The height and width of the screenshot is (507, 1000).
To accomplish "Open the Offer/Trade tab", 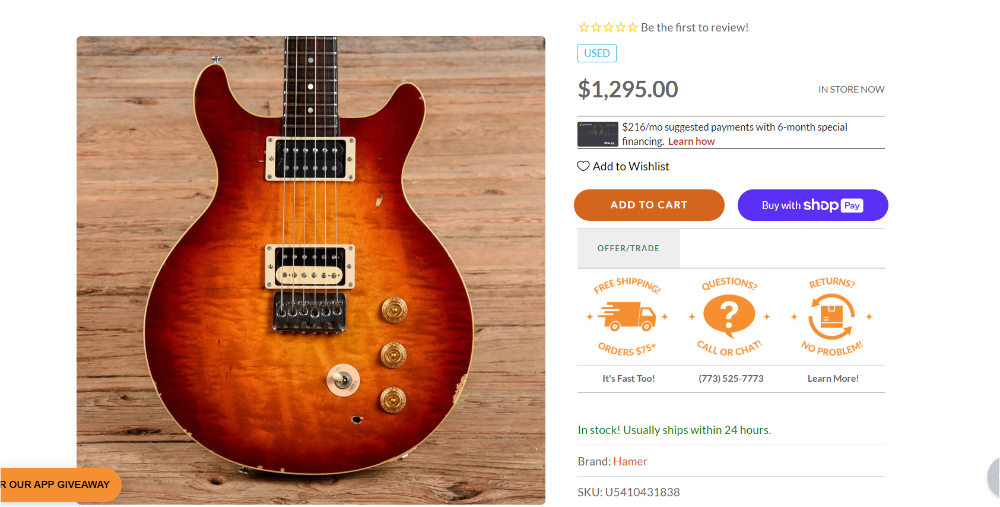I will click(x=628, y=248).
